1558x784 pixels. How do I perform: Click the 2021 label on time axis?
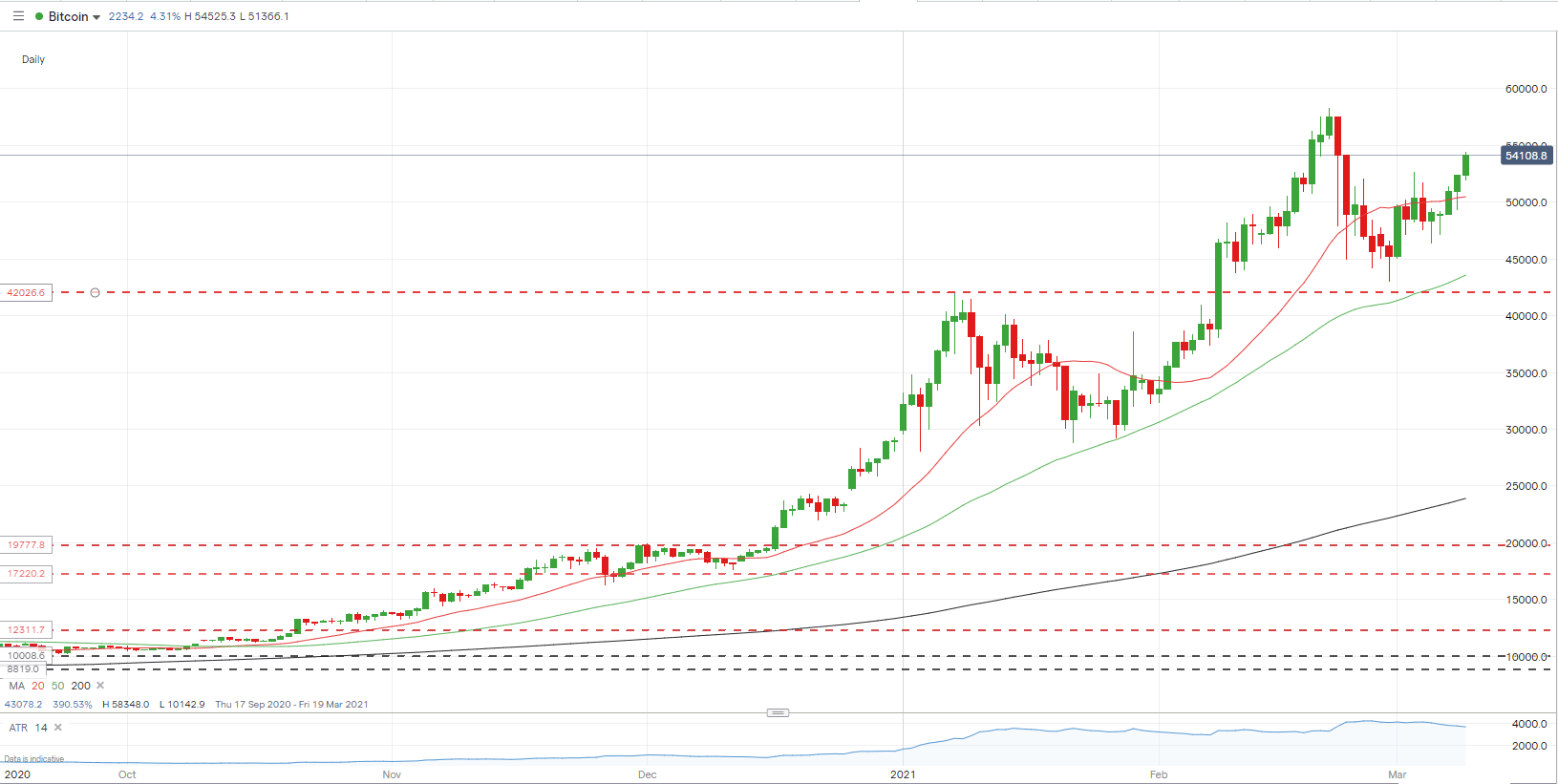pyautogui.click(x=903, y=774)
